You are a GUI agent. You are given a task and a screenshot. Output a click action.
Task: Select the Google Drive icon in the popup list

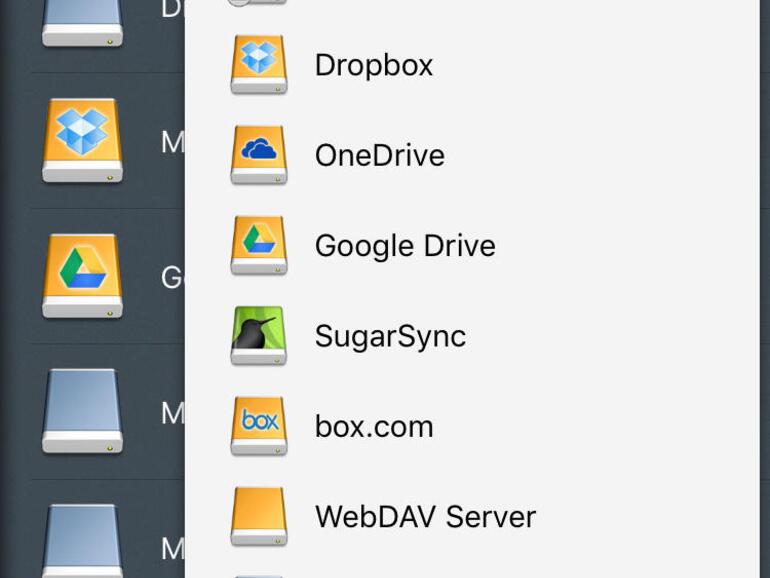click(x=259, y=245)
